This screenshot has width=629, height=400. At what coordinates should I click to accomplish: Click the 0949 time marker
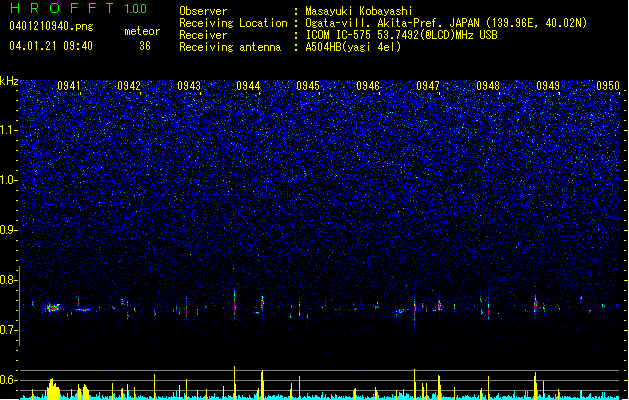[x=548, y=85]
